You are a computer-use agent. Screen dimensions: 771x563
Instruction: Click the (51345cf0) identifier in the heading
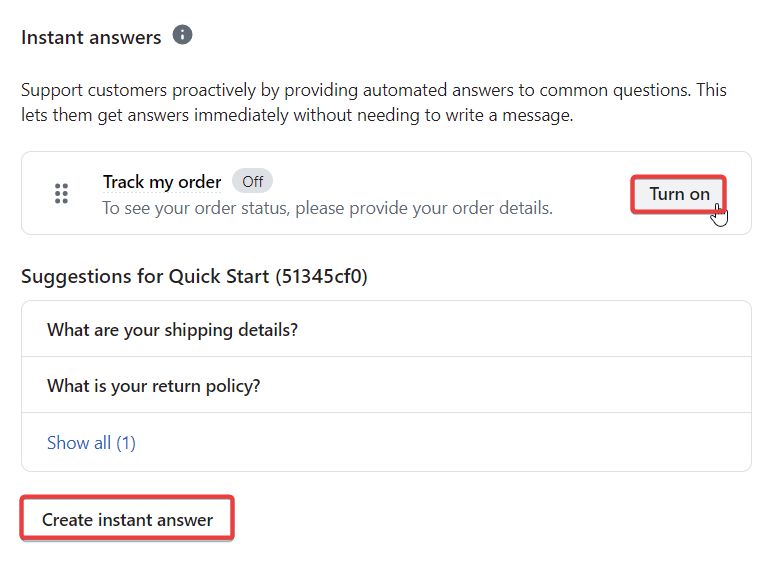click(321, 276)
